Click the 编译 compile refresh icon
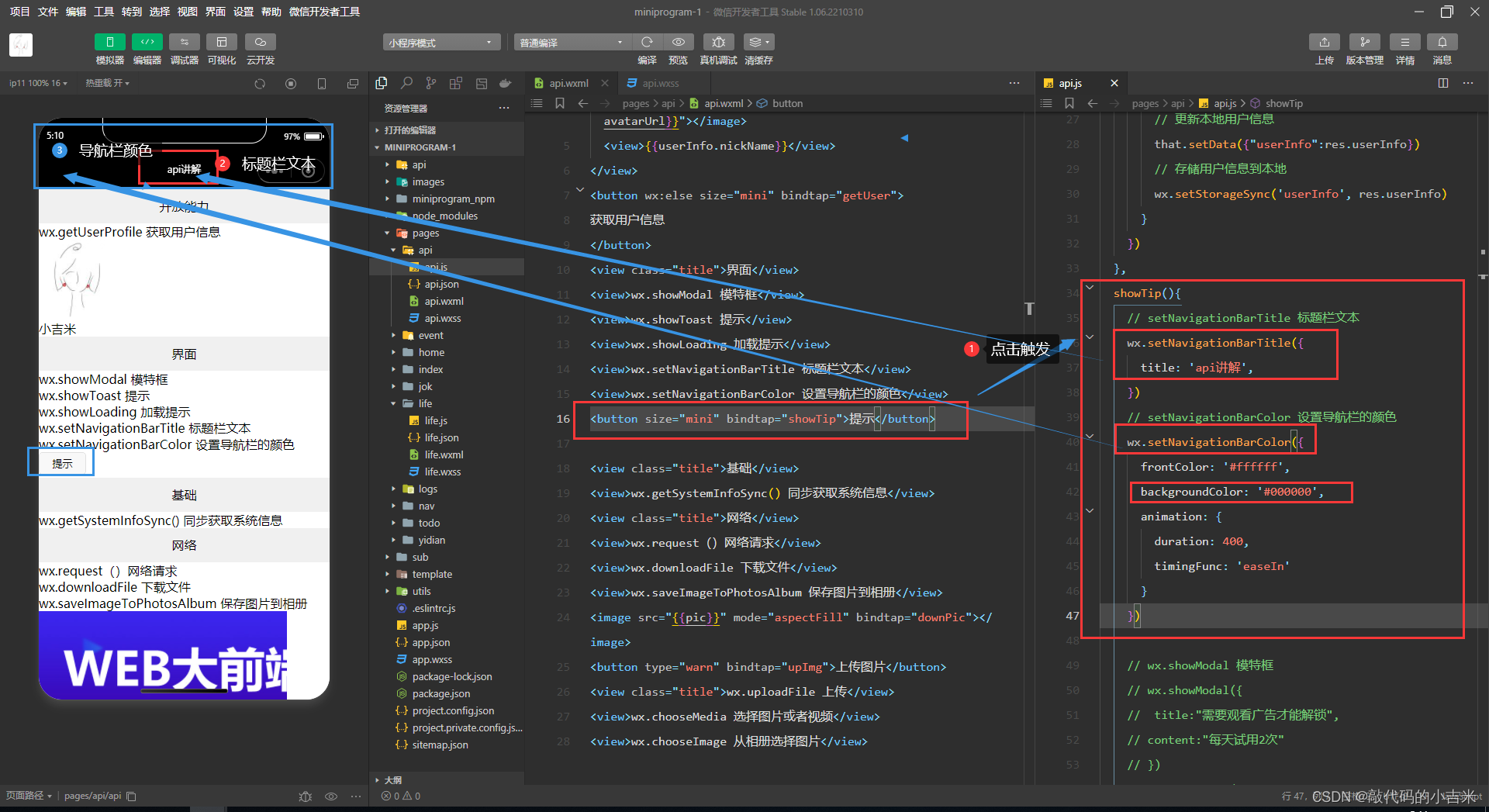 tap(647, 42)
